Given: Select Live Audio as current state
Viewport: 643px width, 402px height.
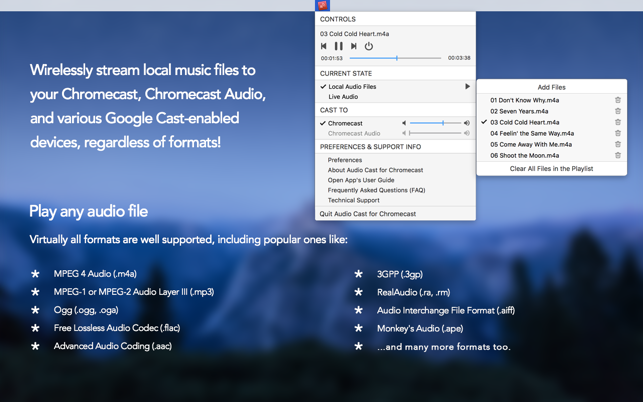Looking at the screenshot, I should coord(343,97).
